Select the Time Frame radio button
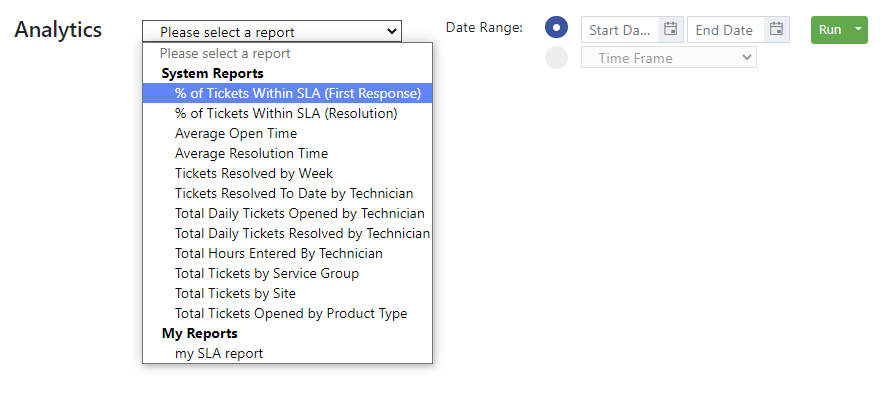 point(556,58)
